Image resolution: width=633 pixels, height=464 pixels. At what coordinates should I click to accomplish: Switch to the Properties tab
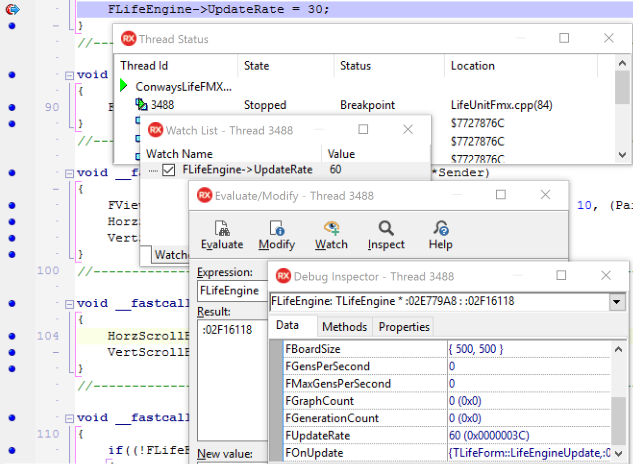point(404,327)
